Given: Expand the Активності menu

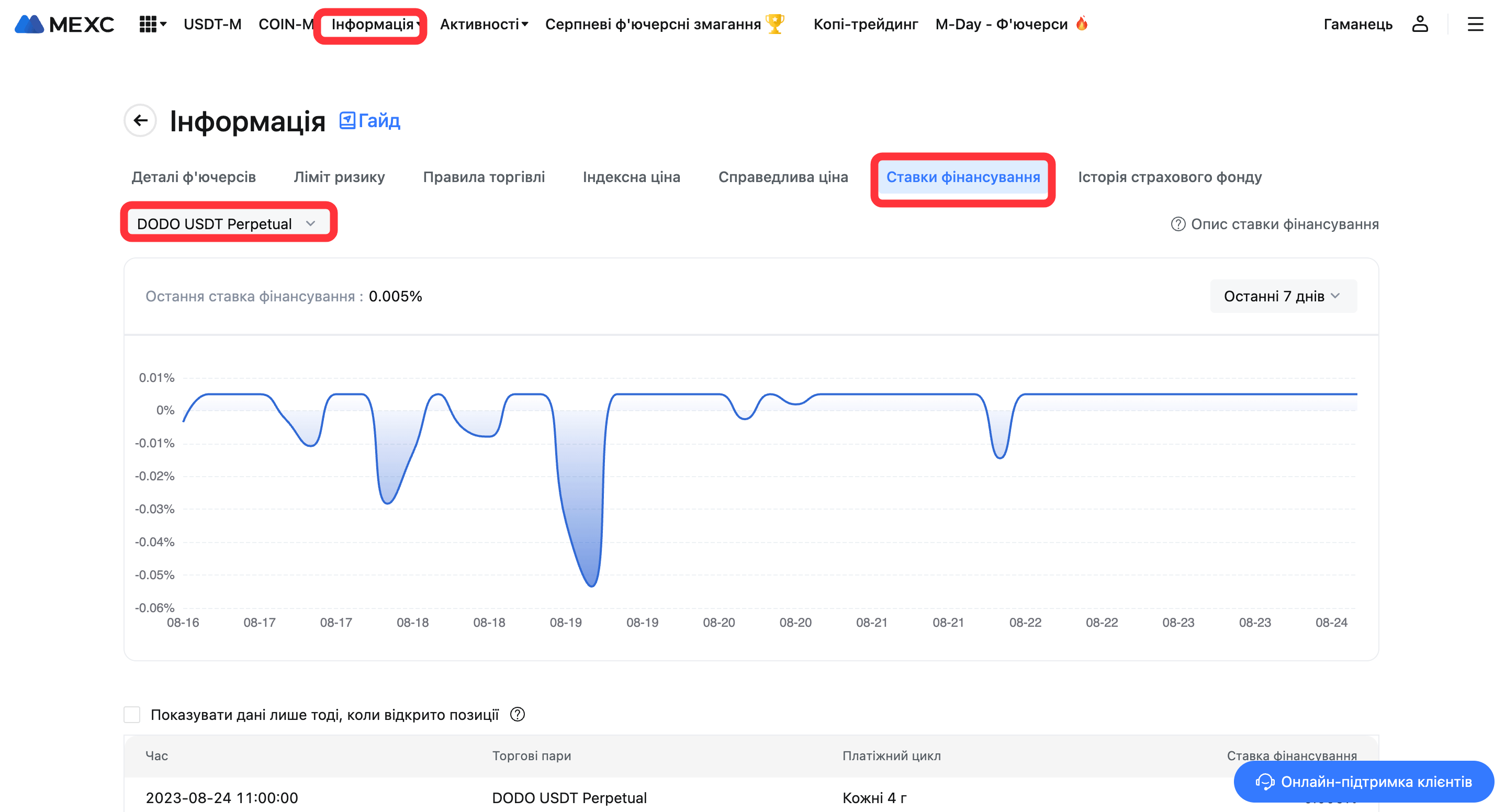Looking at the screenshot, I should pos(483,24).
